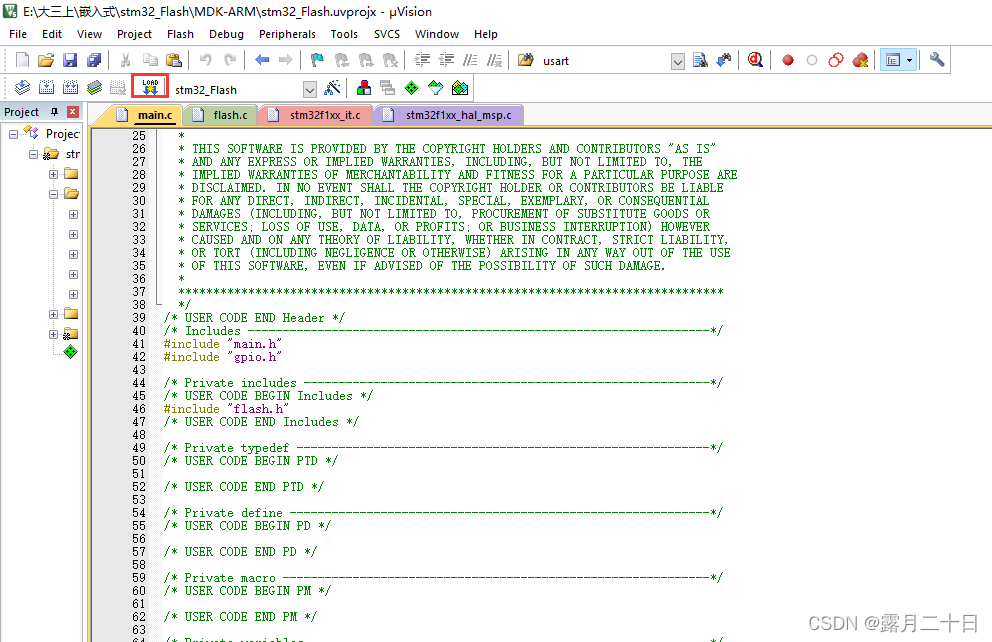The width and height of the screenshot is (992, 642).
Task: Collapse the Project root node
Action: [x=13, y=134]
